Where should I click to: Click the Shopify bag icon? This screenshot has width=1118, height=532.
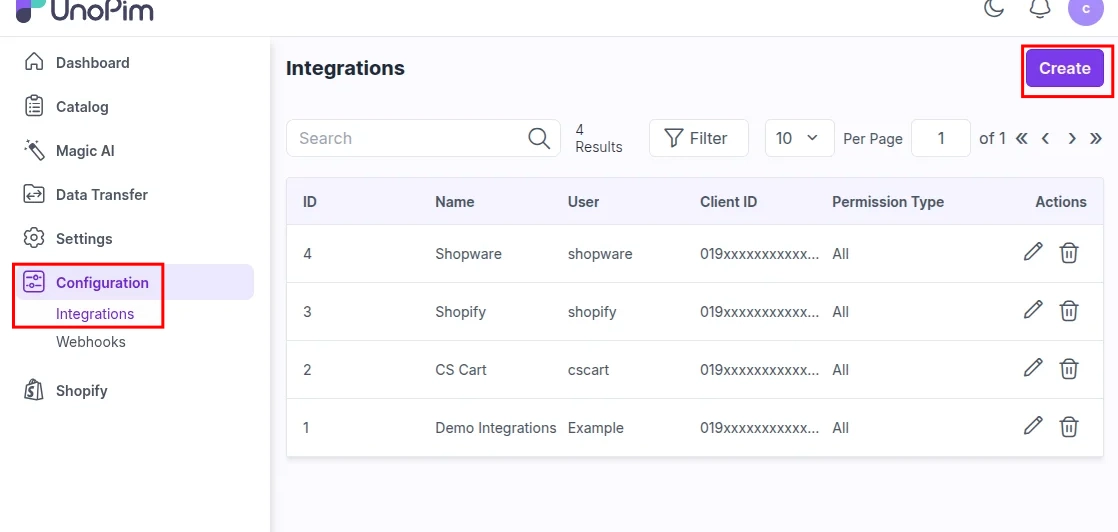tap(34, 390)
